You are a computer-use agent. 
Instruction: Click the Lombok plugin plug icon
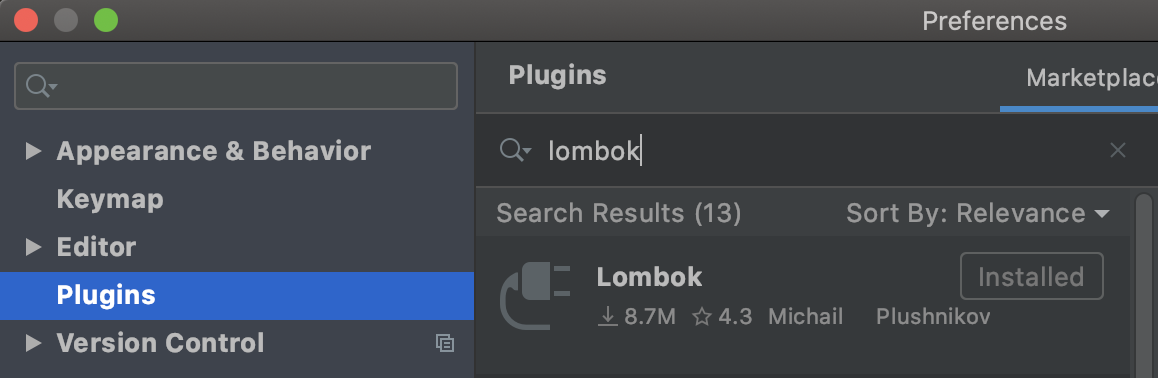(x=535, y=297)
